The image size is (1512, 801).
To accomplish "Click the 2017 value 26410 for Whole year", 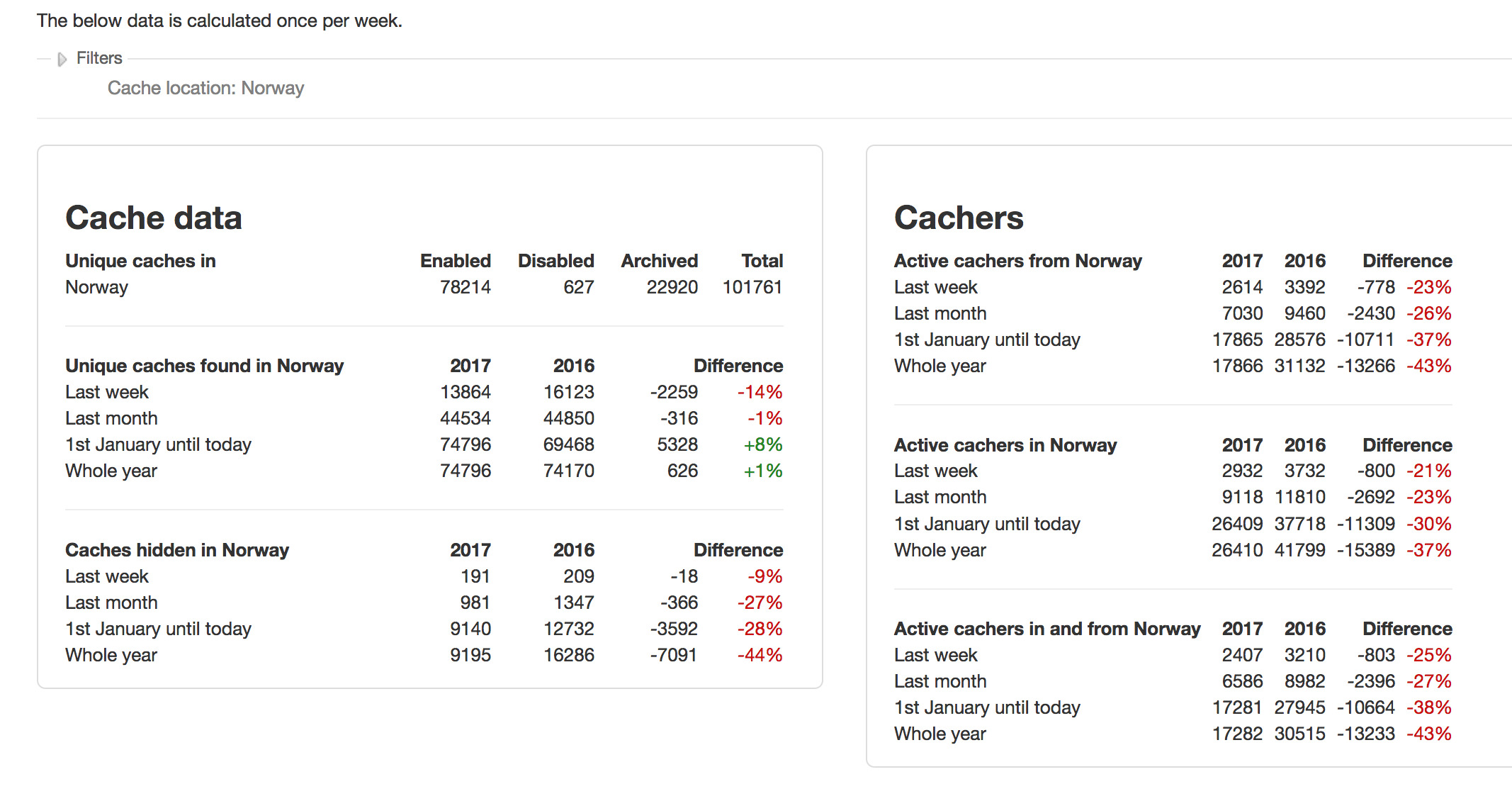I will point(1236,550).
